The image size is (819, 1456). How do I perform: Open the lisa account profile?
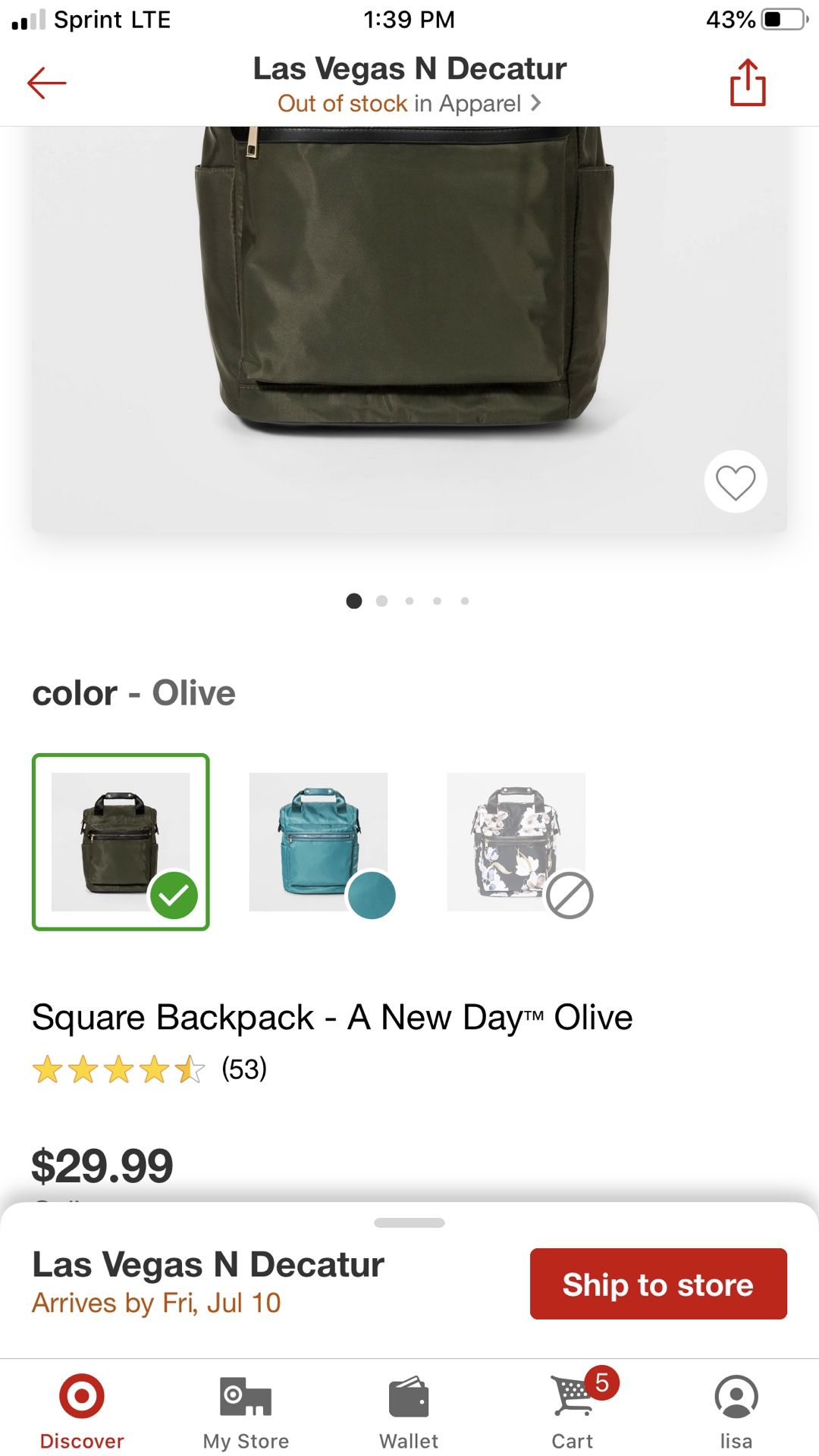tap(736, 1410)
